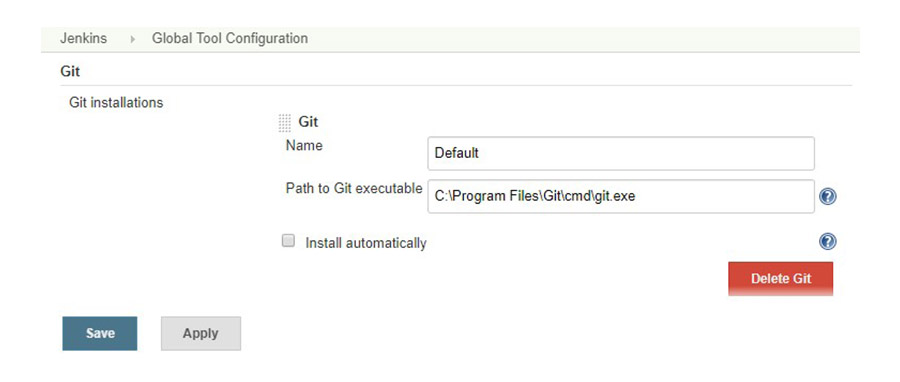Click the Git title beside drag handle
Viewport: 900px width, 382px height.
click(308, 122)
